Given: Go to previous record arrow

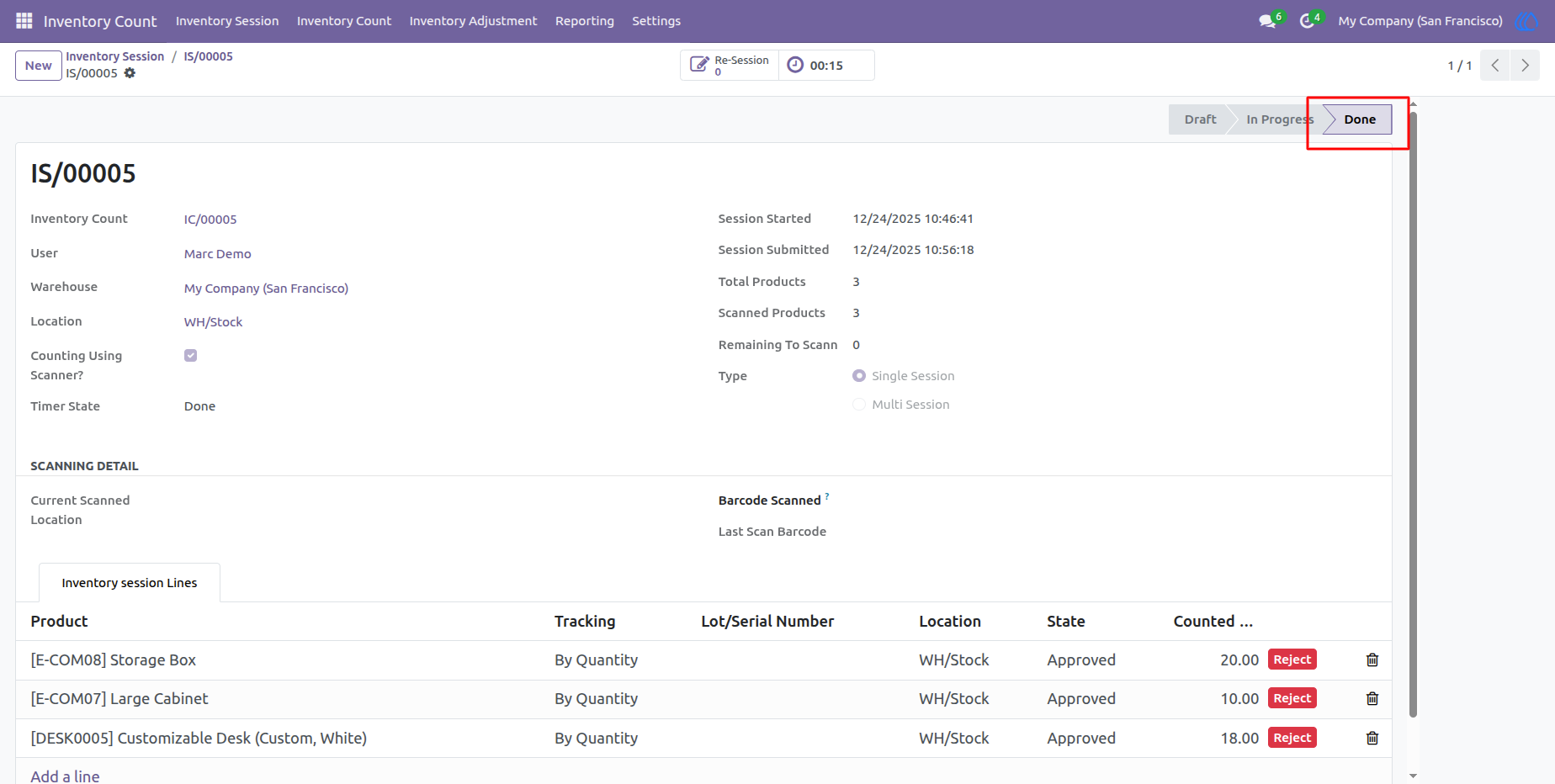Looking at the screenshot, I should coord(1495,65).
